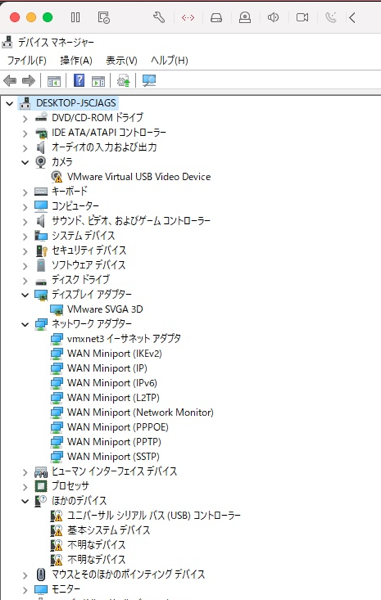Scan for hardware changes icon
This screenshot has width=381, height=600.
coord(149,81)
